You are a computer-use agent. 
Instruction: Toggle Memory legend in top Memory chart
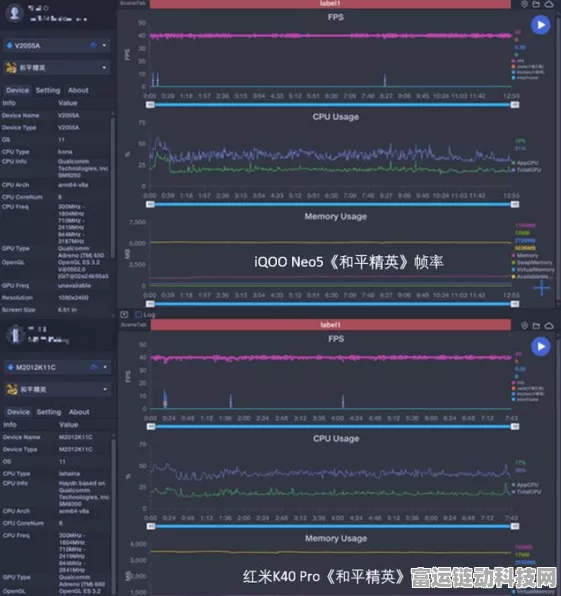pos(525,255)
